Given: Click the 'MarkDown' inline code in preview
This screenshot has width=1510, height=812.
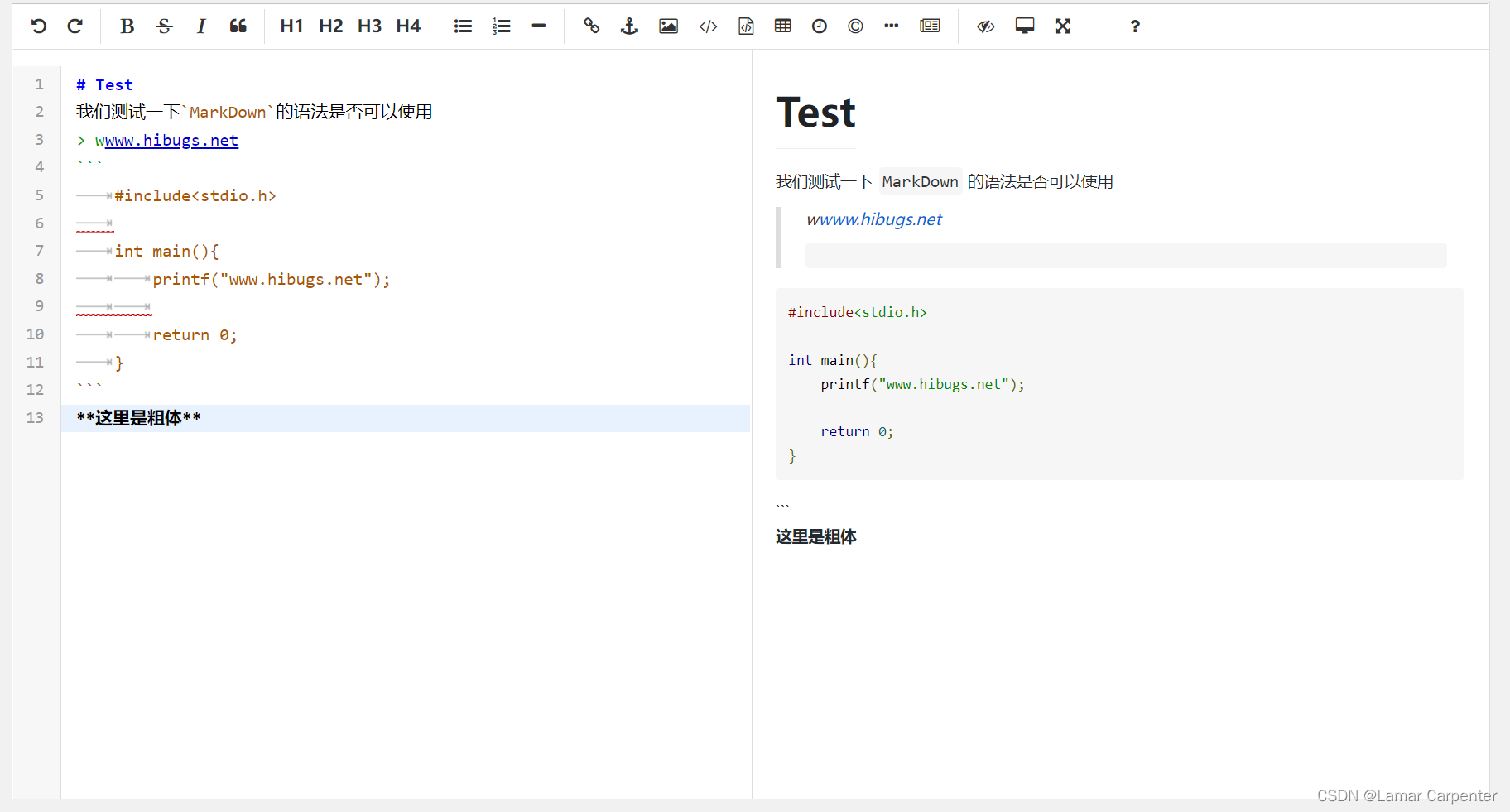Looking at the screenshot, I should click(920, 182).
